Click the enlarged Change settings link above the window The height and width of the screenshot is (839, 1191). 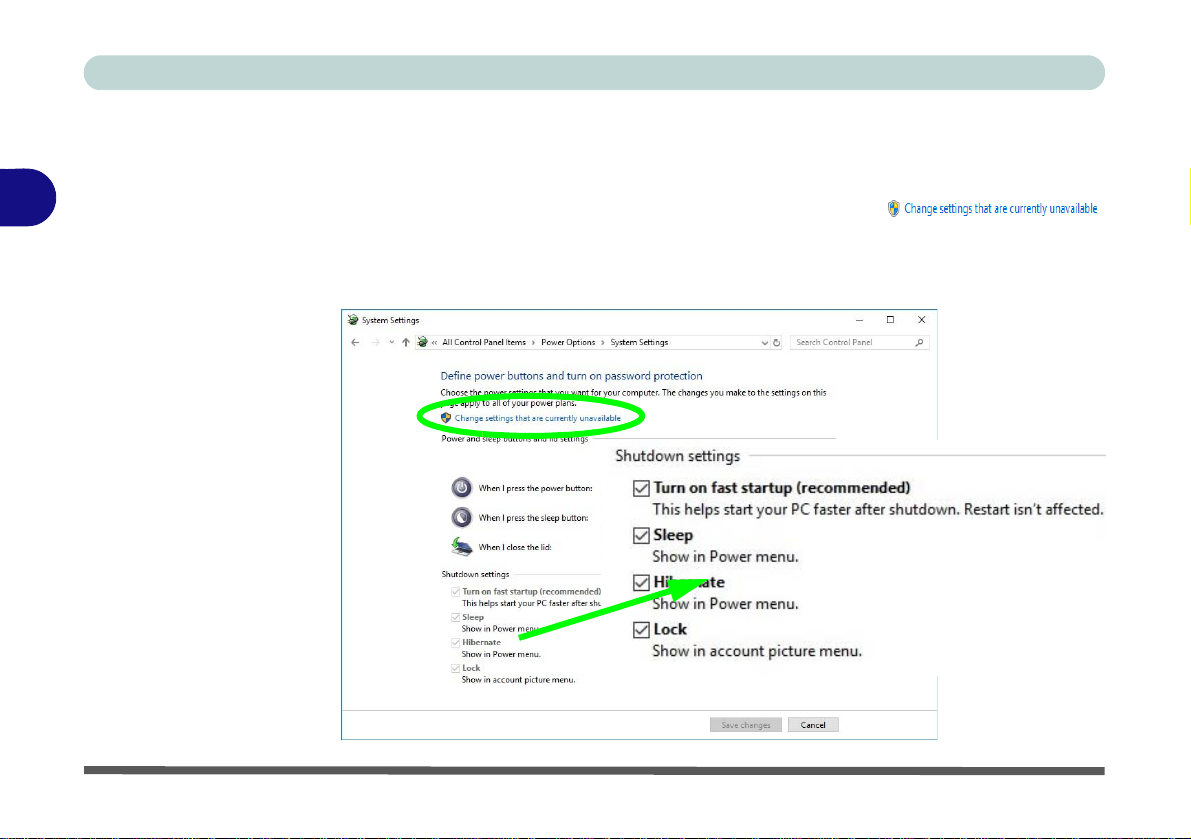tap(1000, 209)
